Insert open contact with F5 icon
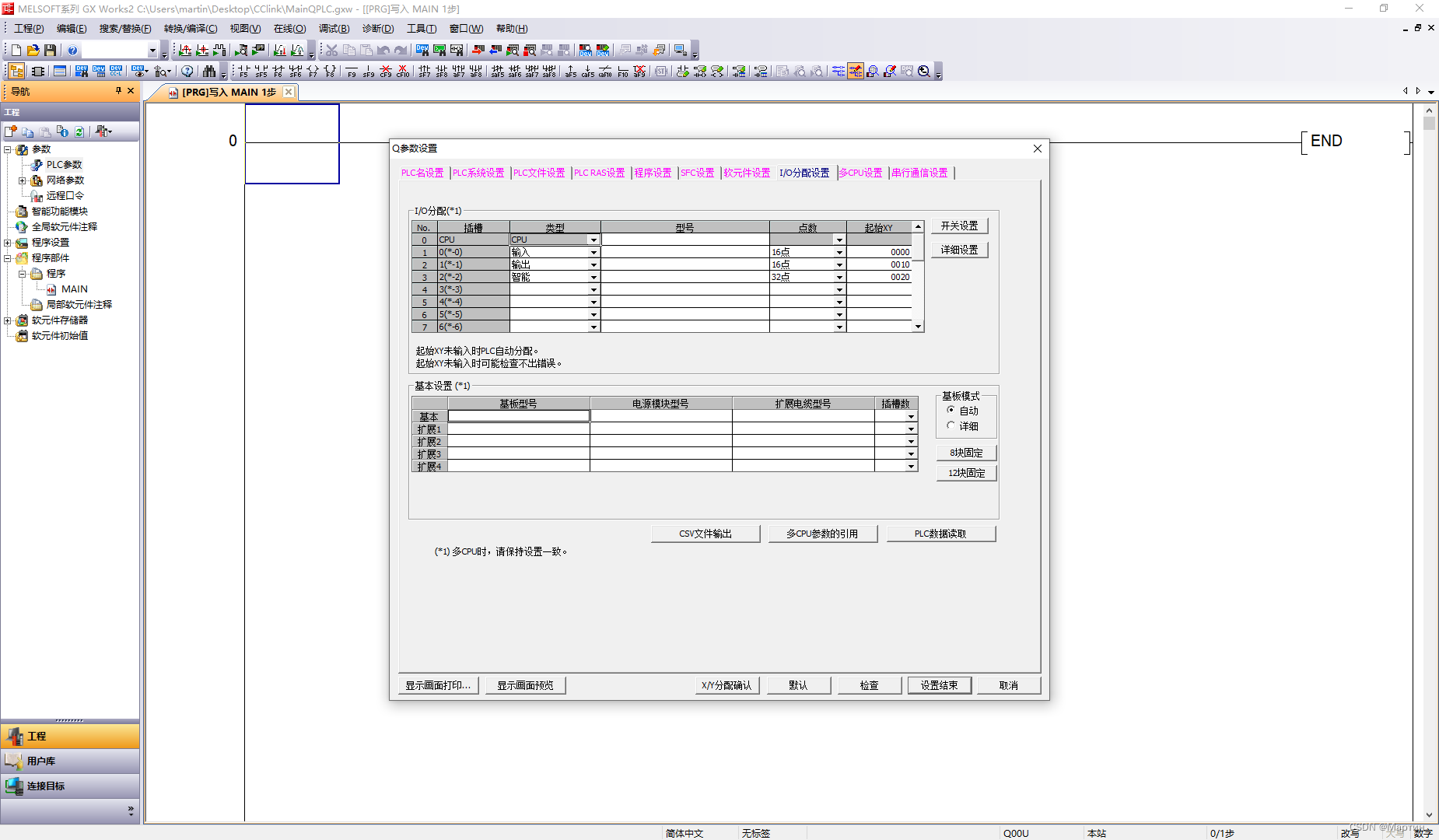The height and width of the screenshot is (840, 1439). pyautogui.click(x=243, y=72)
